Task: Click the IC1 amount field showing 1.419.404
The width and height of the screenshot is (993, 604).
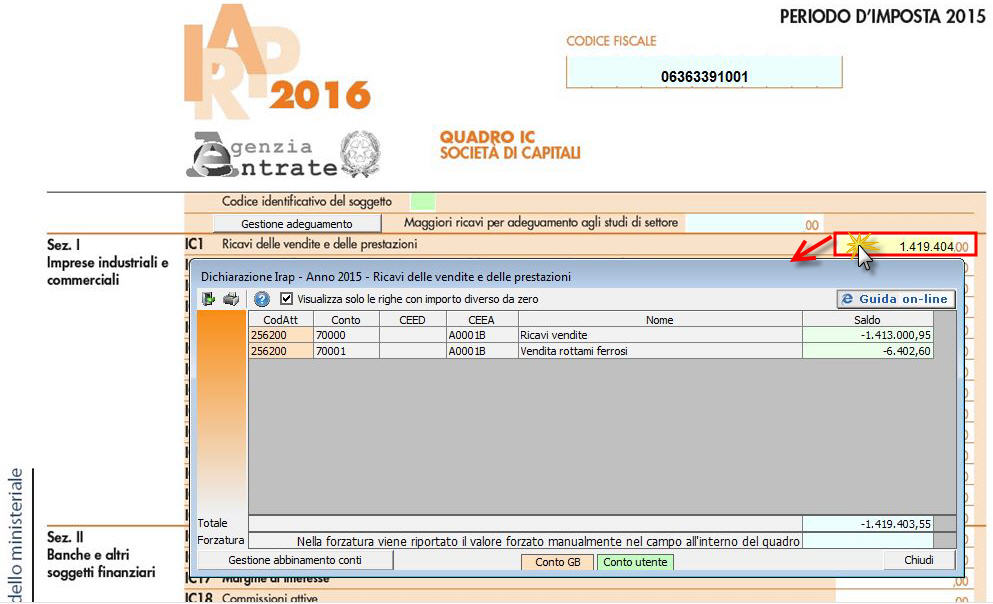Action: [x=905, y=244]
